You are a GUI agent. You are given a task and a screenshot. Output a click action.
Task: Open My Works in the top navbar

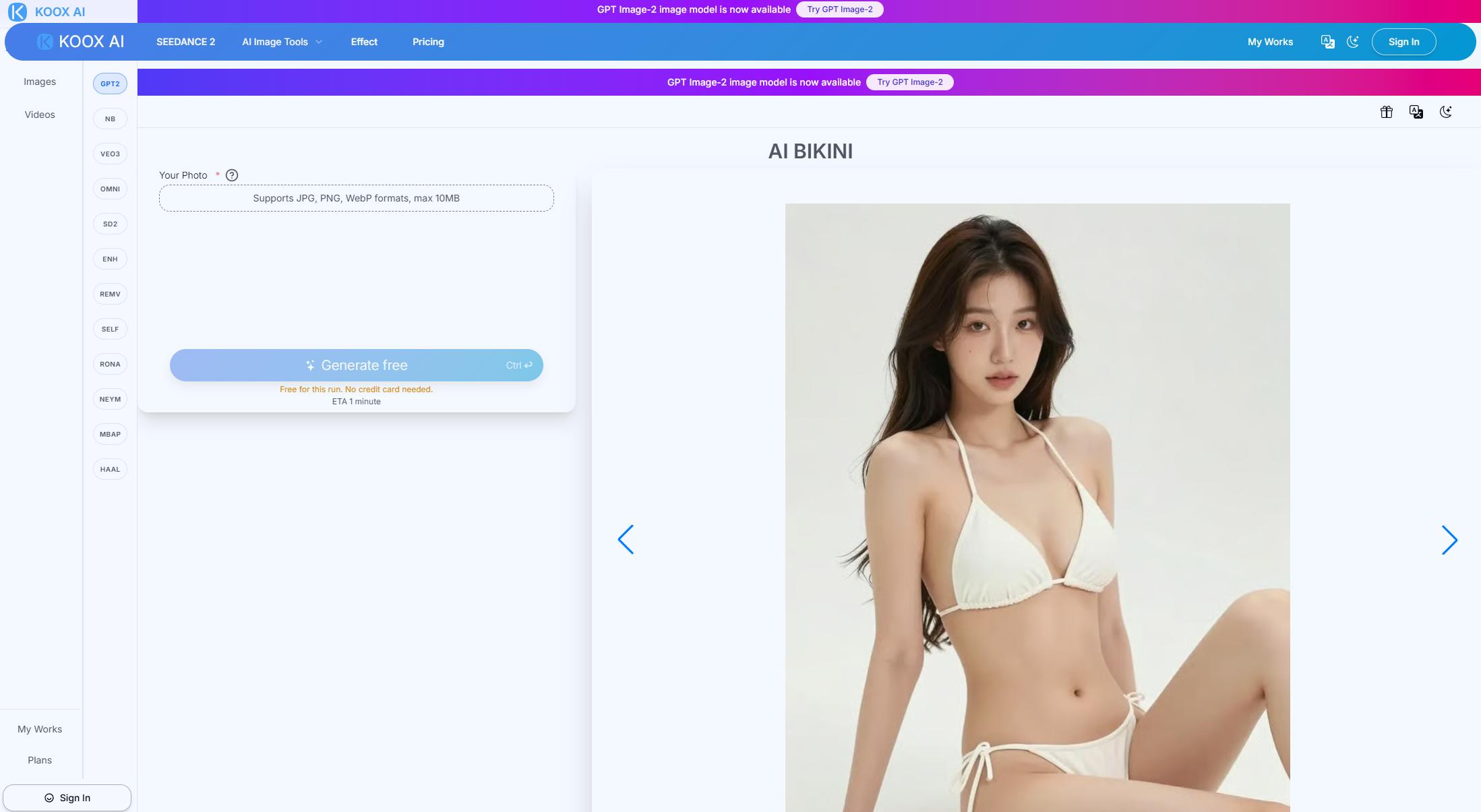click(x=1270, y=42)
